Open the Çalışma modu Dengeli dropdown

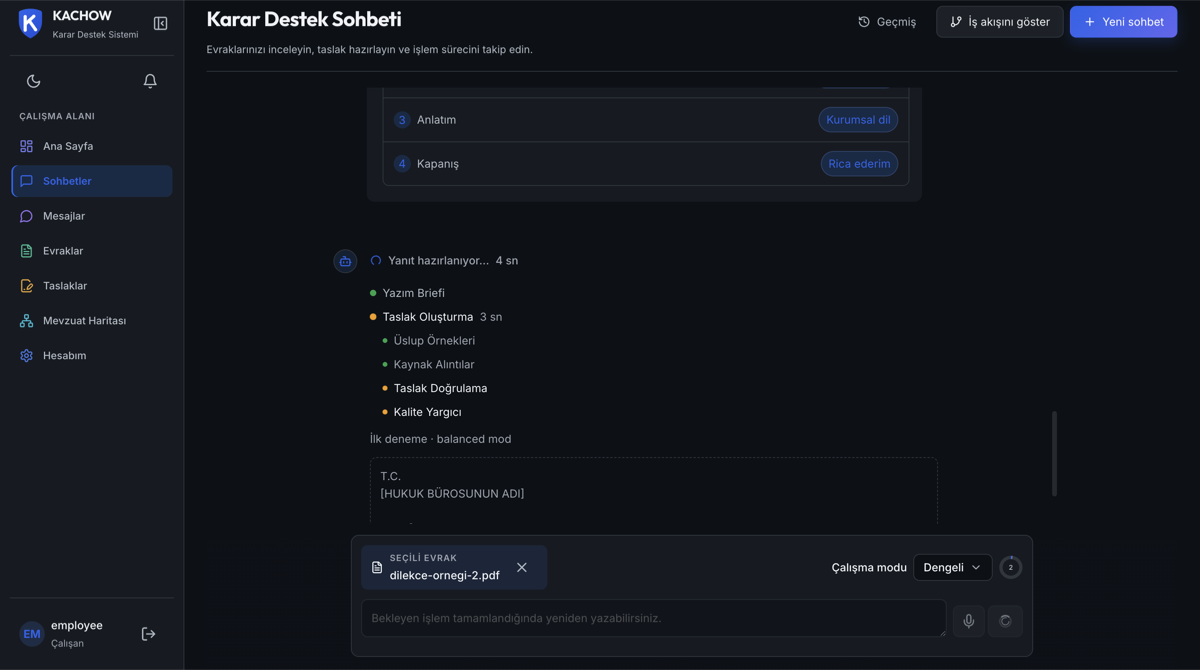pos(952,568)
